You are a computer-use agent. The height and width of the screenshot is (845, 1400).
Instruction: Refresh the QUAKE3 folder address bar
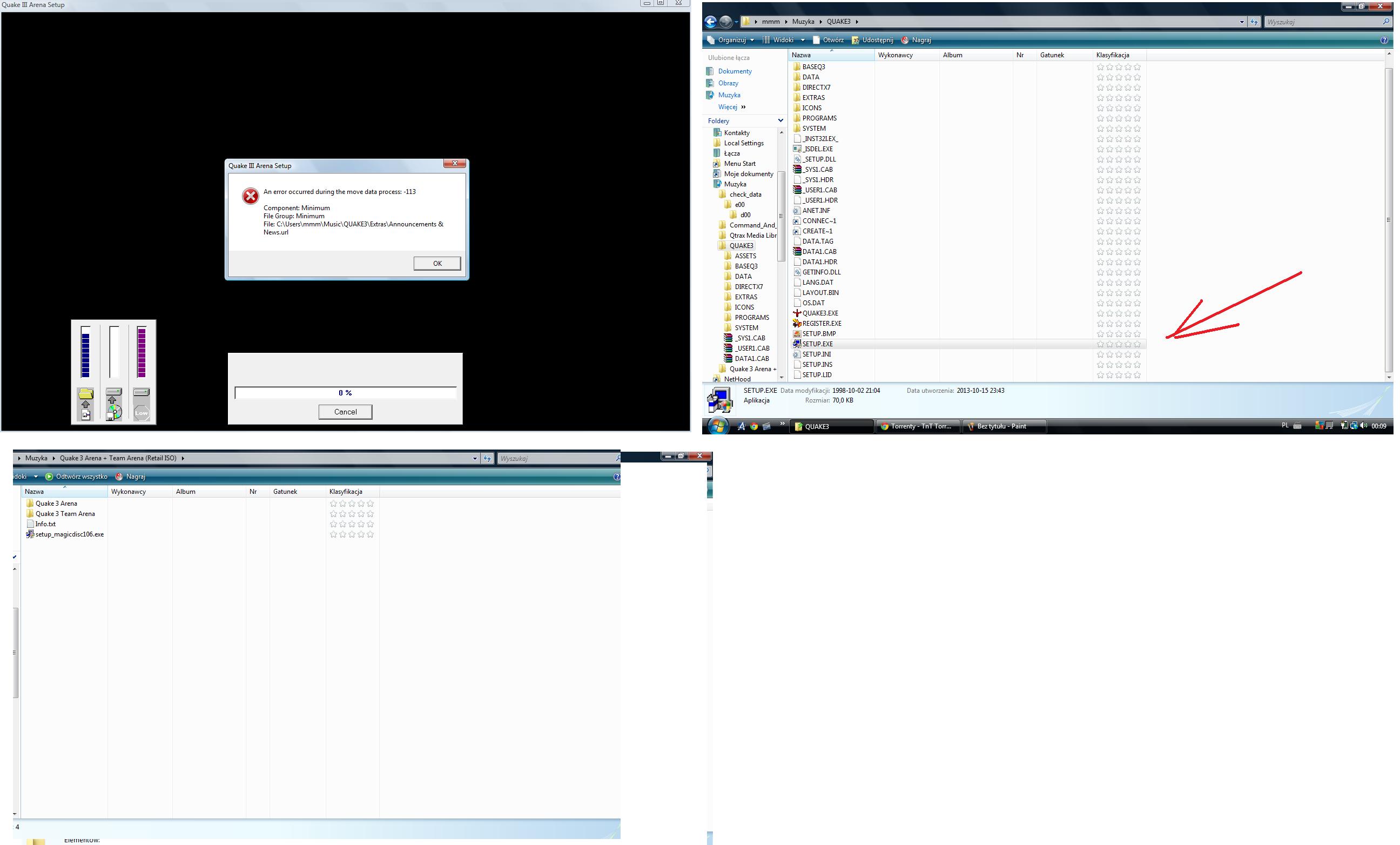(1254, 22)
